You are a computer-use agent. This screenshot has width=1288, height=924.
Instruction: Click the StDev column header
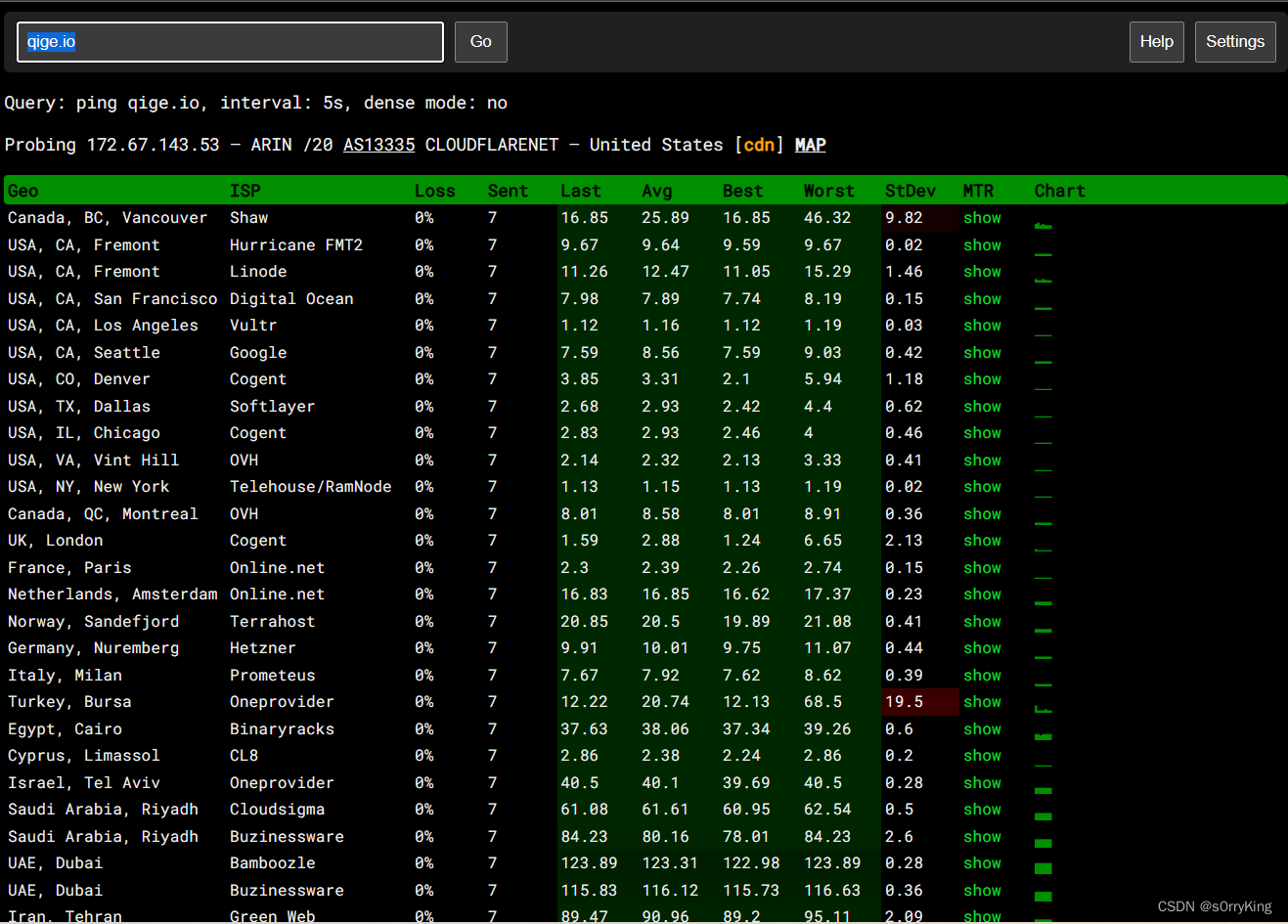tap(910, 191)
